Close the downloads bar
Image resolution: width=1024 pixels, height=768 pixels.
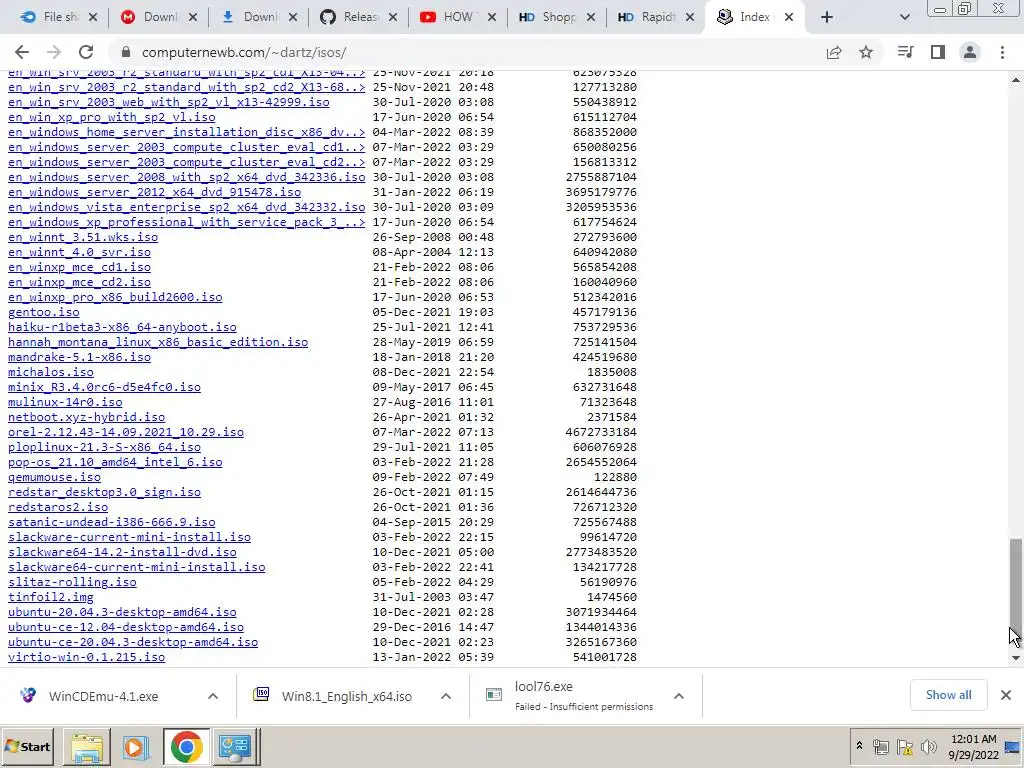[x=1006, y=695]
